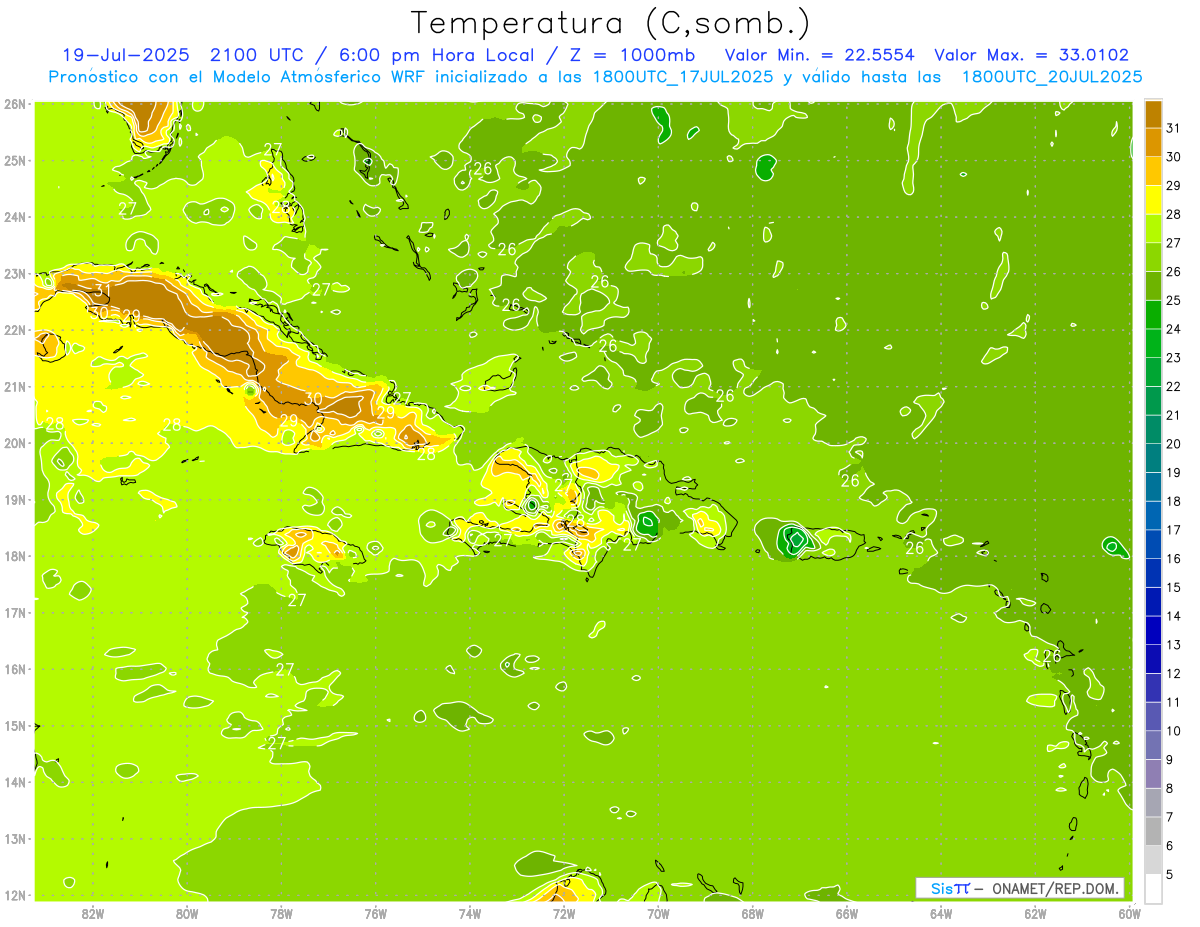The height and width of the screenshot is (927, 1200).
Task: Click the '31' contour label over western Cuba
Action: [x=102, y=291]
